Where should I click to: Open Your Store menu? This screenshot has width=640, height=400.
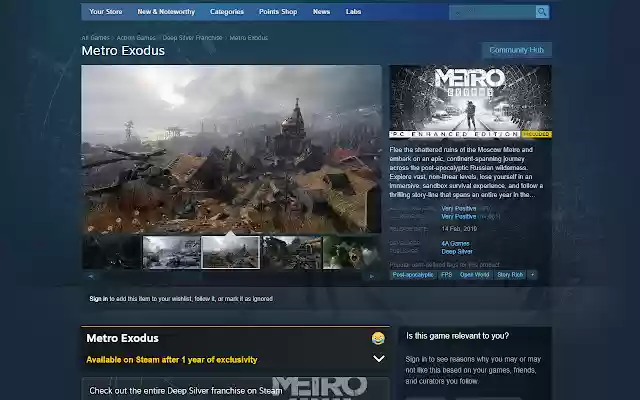[x=106, y=12]
